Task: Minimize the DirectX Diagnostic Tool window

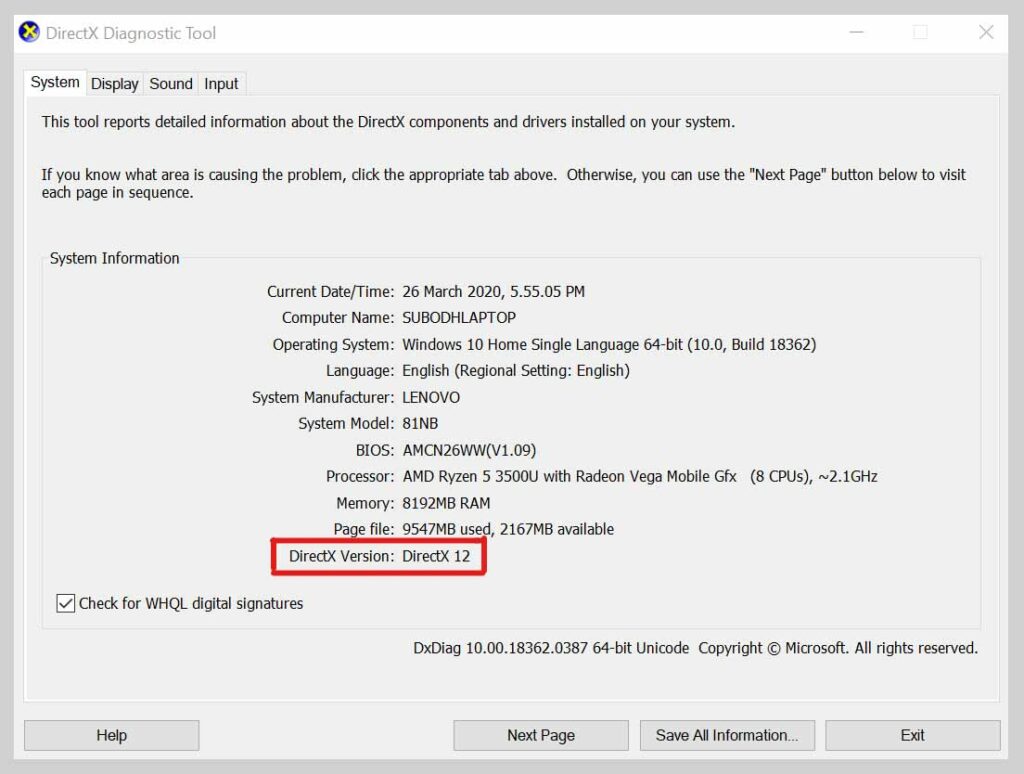Action: (855, 32)
